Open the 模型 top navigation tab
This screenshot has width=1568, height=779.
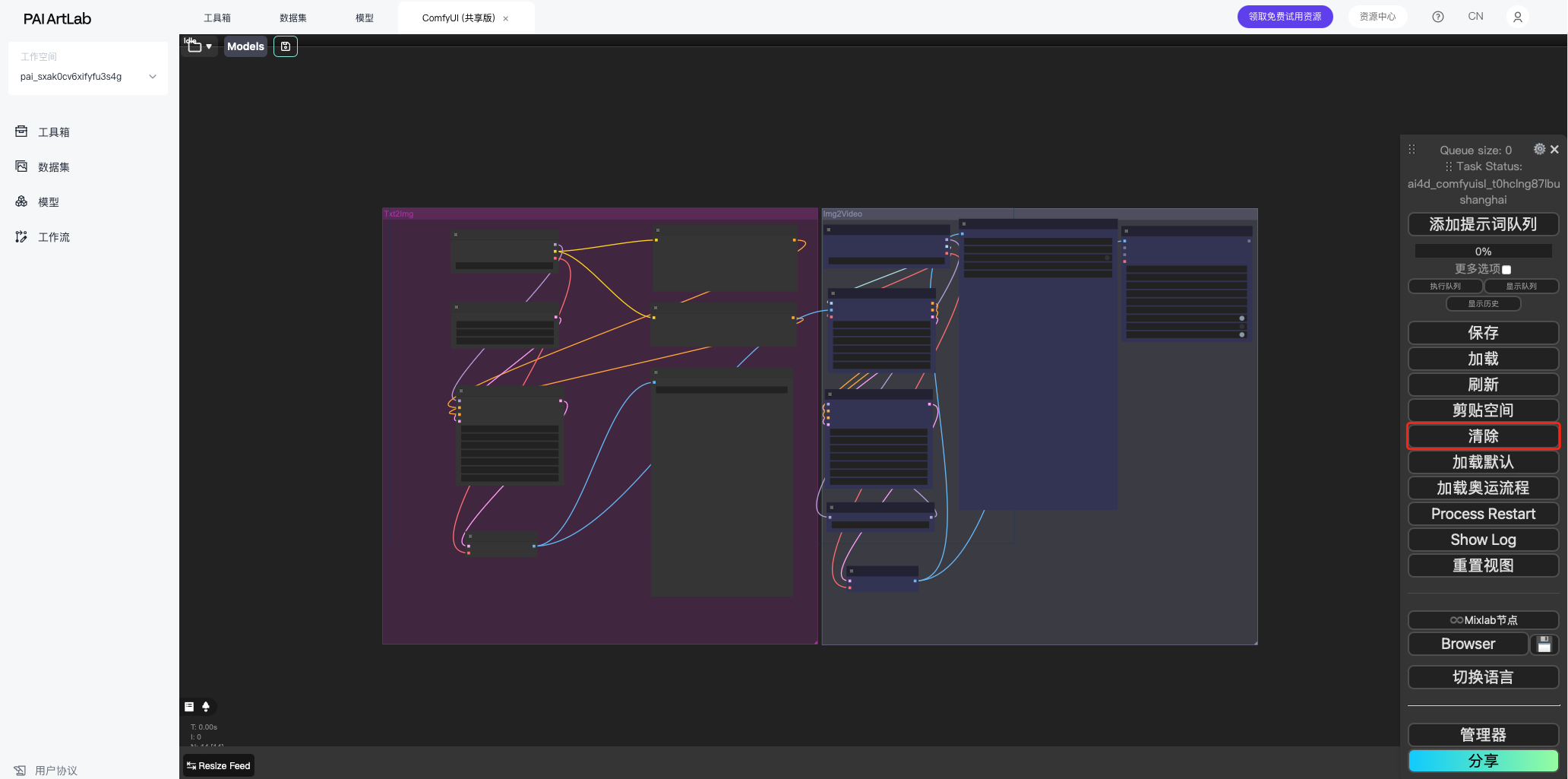365,17
